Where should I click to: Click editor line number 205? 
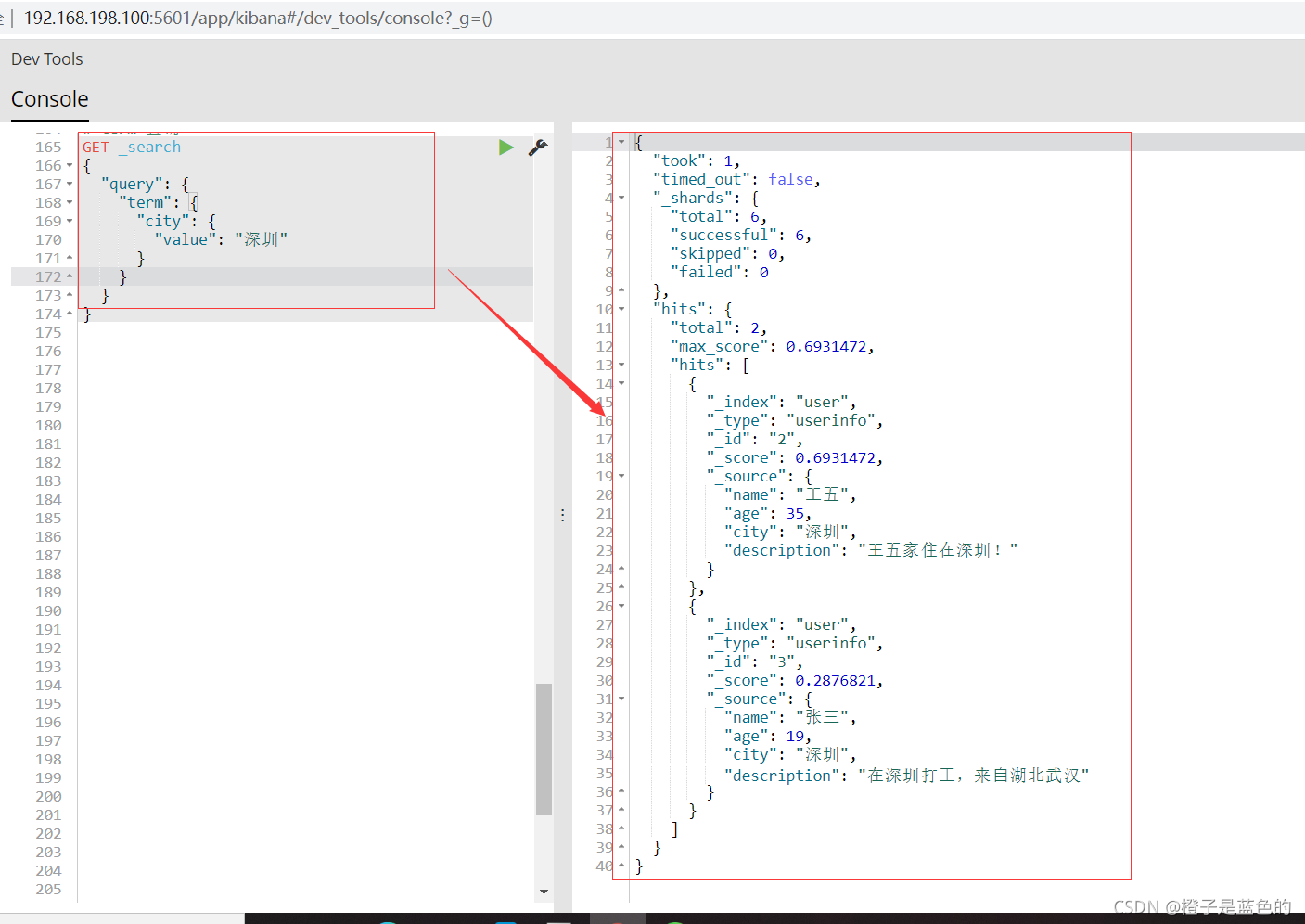pos(48,890)
